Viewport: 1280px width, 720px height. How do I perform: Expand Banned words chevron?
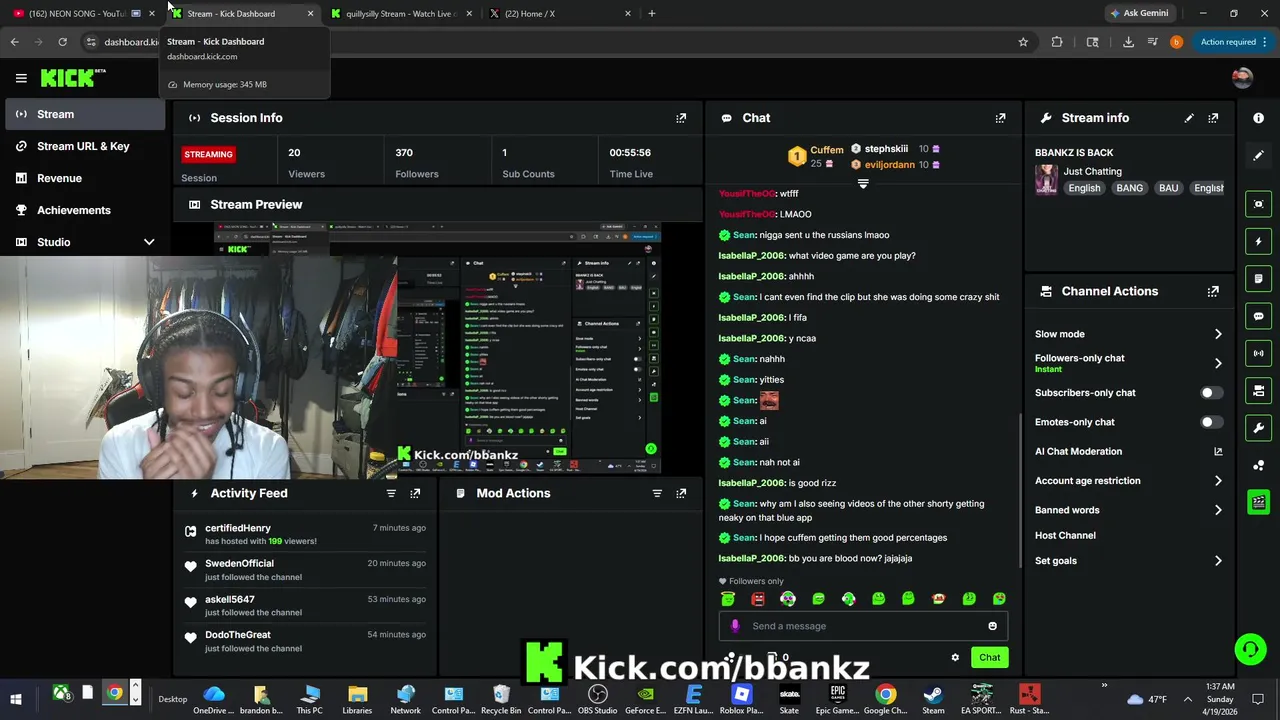click(1218, 510)
